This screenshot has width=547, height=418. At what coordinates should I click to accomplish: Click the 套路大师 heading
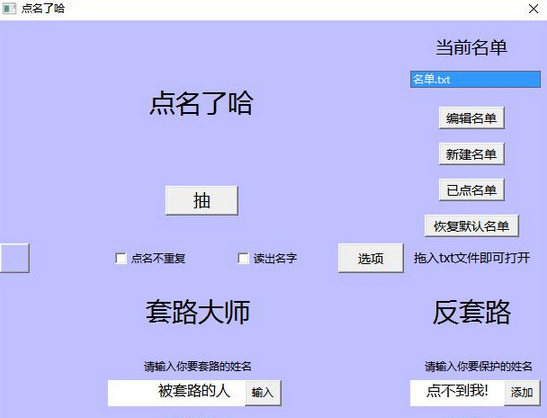click(x=198, y=312)
